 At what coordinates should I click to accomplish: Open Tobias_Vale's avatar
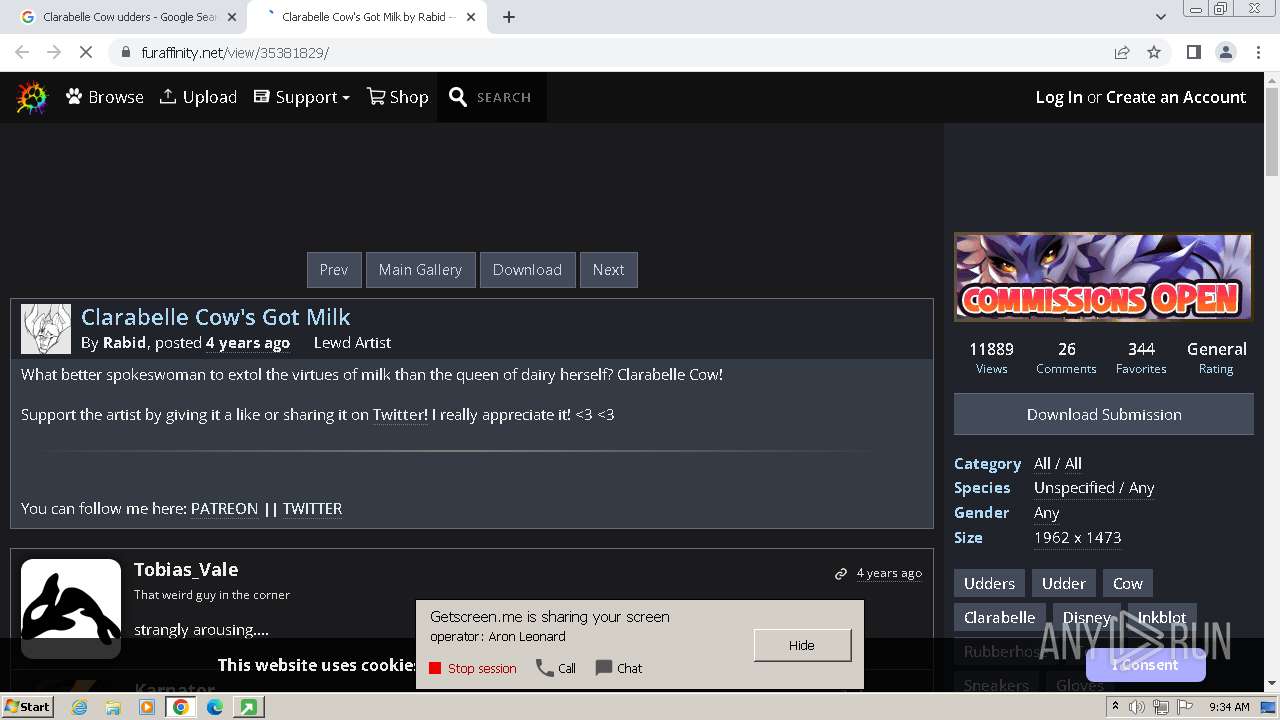[x=71, y=609]
